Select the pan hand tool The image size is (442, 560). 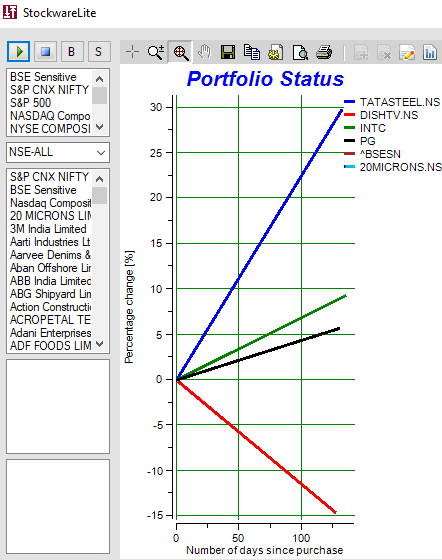pyautogui.click(x=204, y=52)
